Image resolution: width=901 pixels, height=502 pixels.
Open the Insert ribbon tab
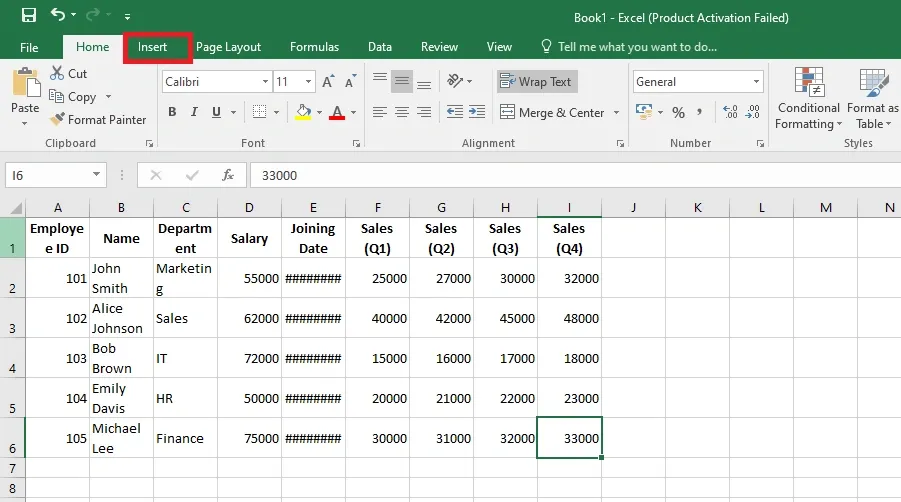152,47
